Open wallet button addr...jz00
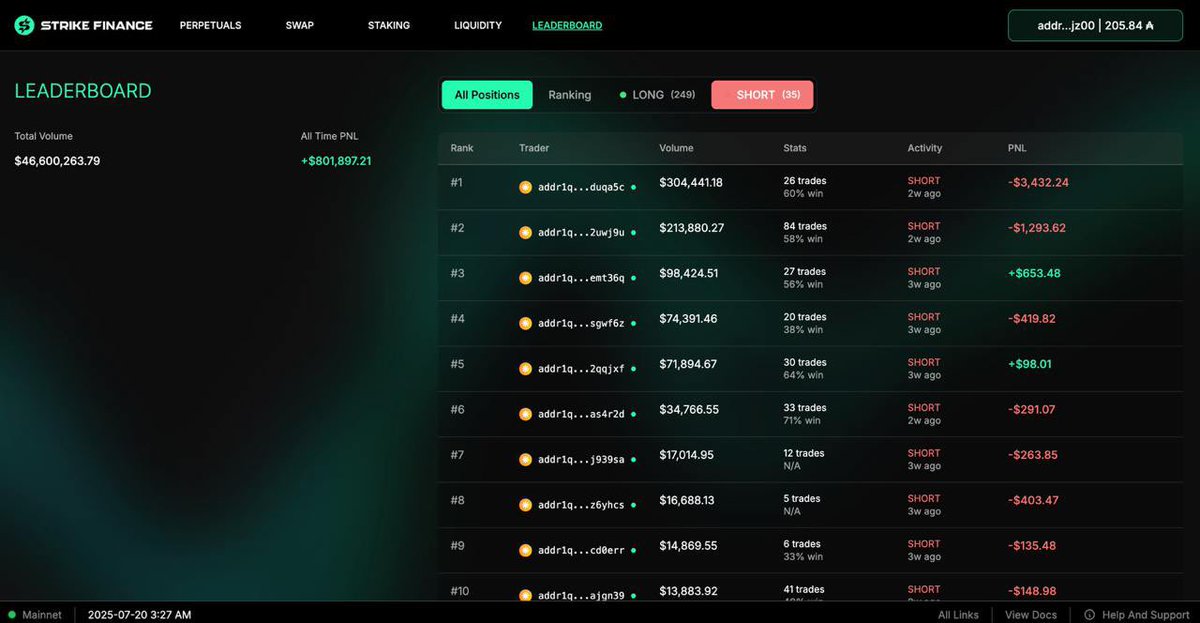The width and height of the screenshot is (1200, 623). pos(1095,26)
